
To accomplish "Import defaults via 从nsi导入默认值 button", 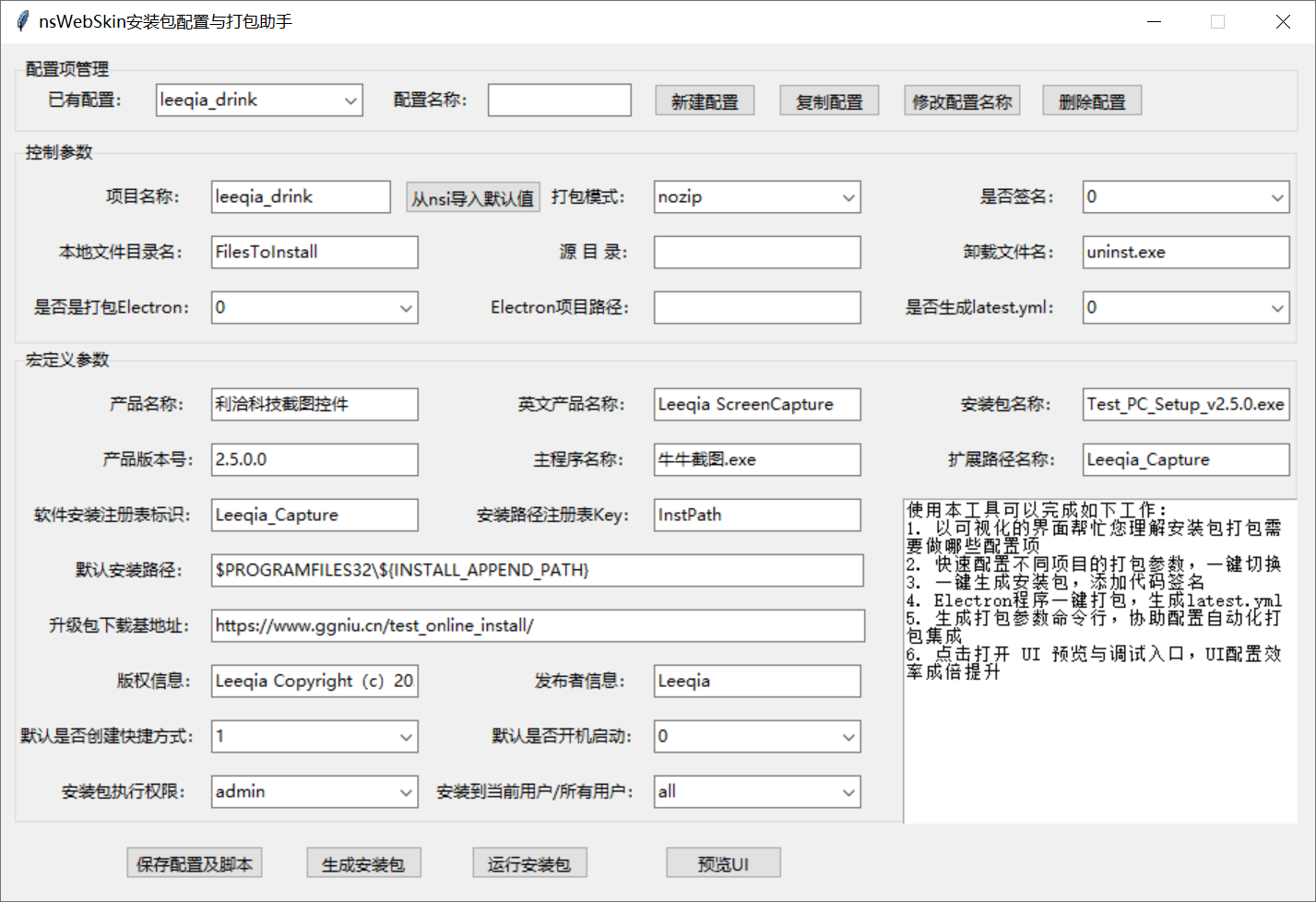I will point(473,197).
